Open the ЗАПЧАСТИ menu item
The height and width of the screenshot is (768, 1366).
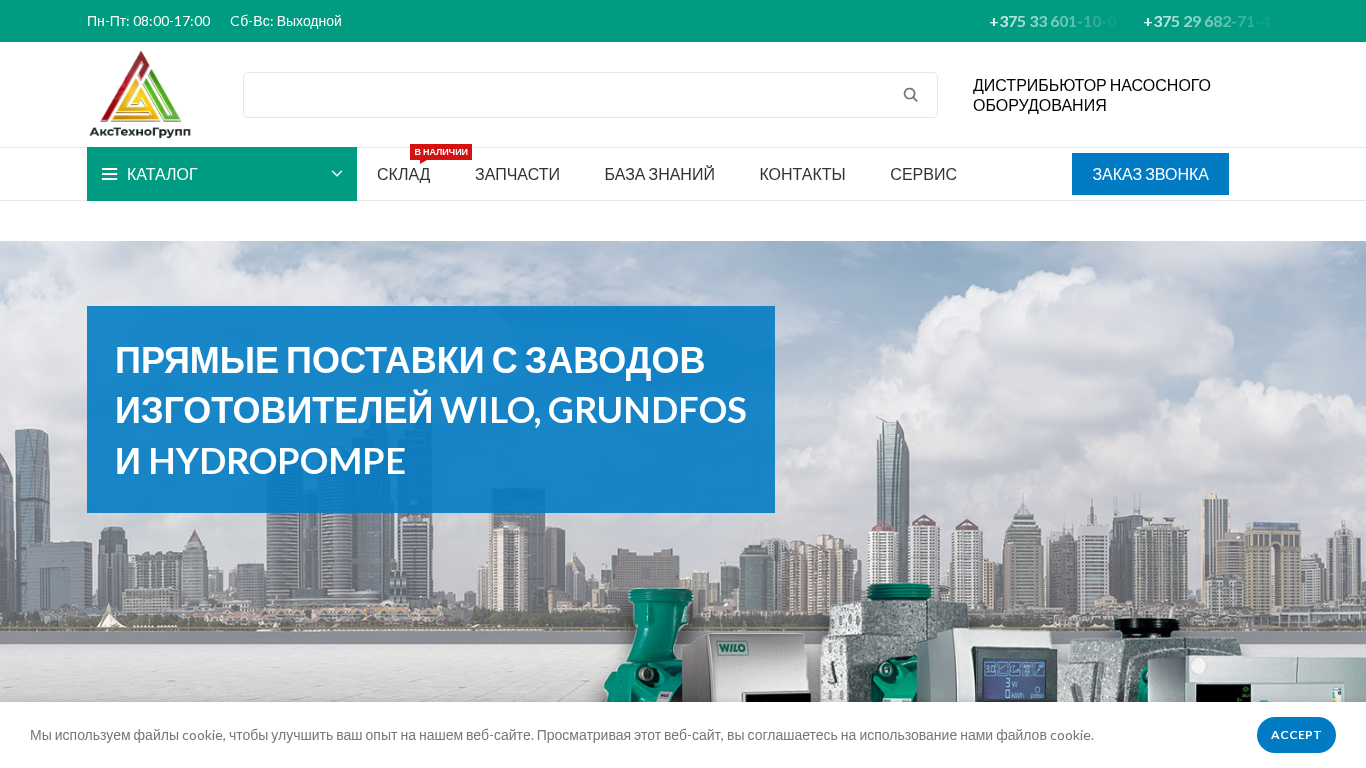click(x=517, y=174)
